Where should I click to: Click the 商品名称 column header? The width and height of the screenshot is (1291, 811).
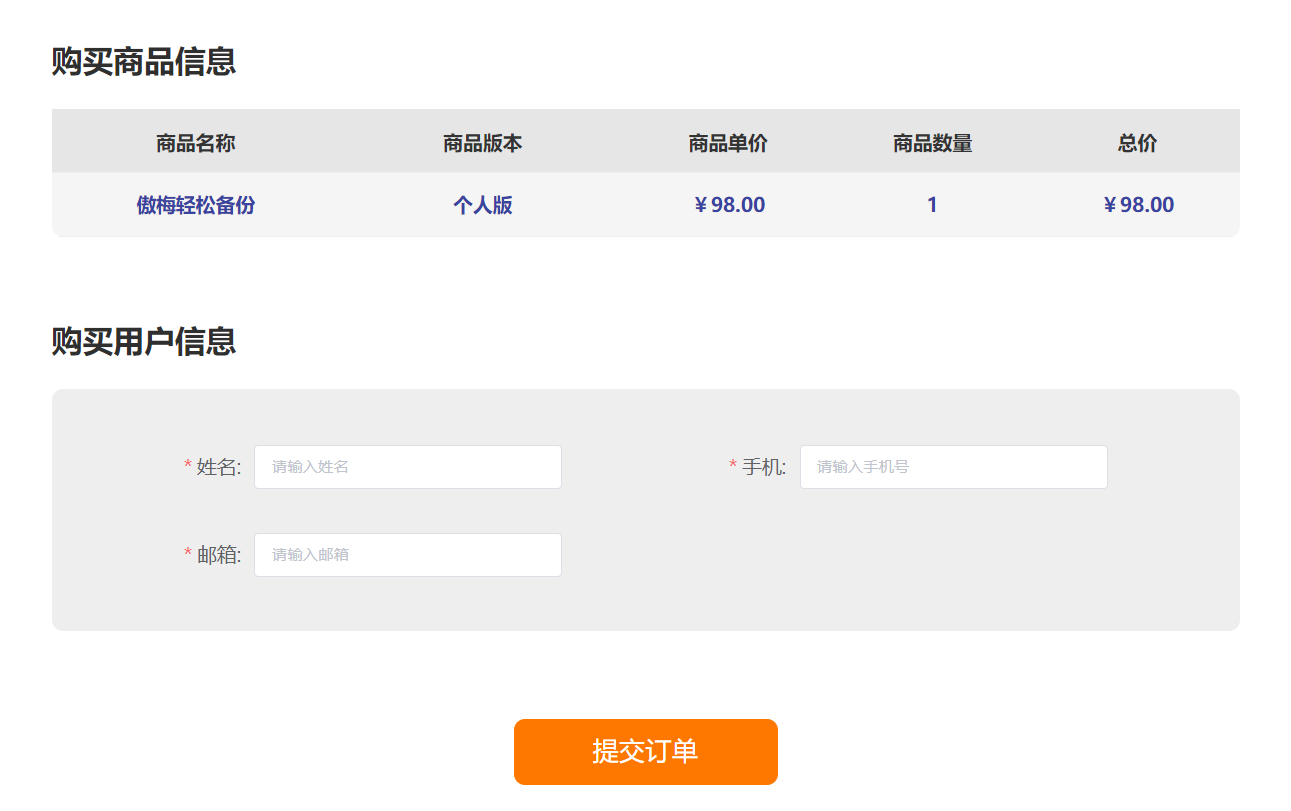tap(196, 143)
